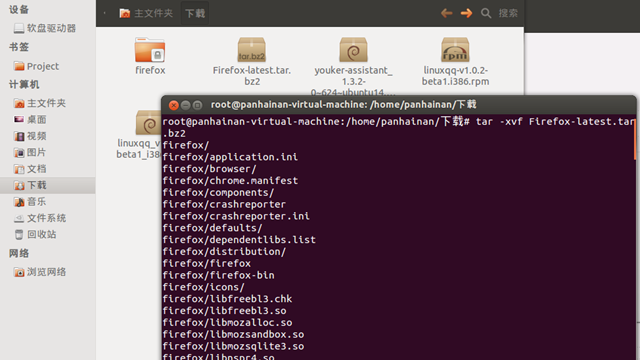Image resolution: width=640 pixels, height=360 pixels.
Task: Open 桌面 desktop in sidebar
Action: click(30, 120)
